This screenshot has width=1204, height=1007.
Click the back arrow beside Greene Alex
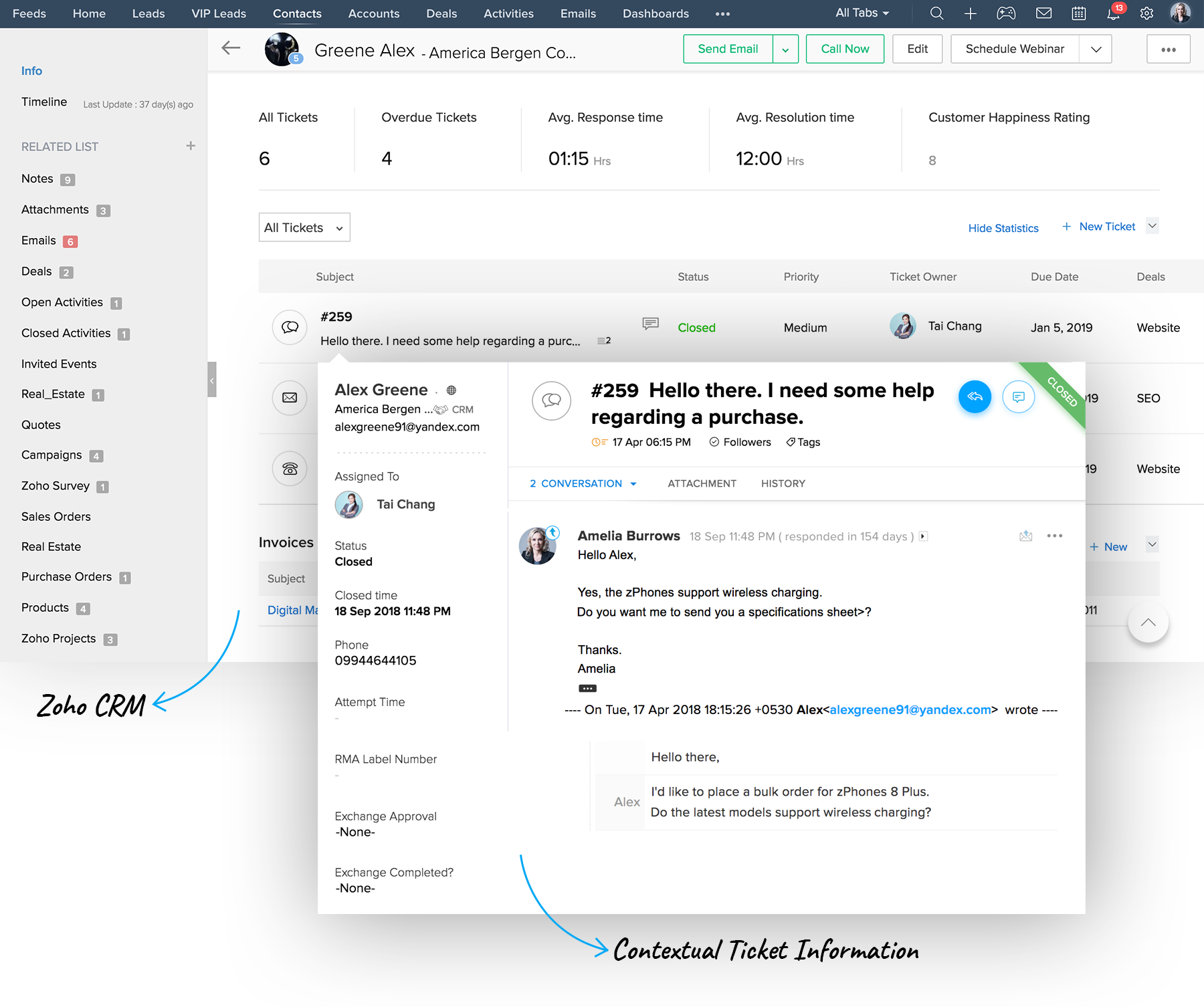pyautogui.click(x=231, y=47)
